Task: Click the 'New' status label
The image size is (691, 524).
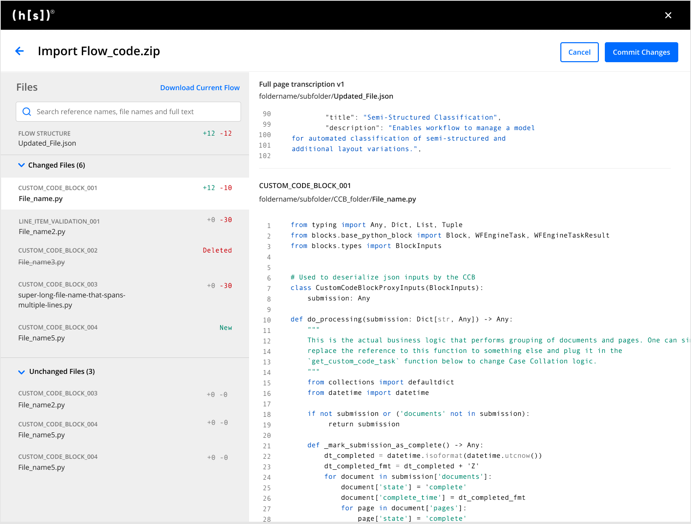Action: (x=226, y=327)
